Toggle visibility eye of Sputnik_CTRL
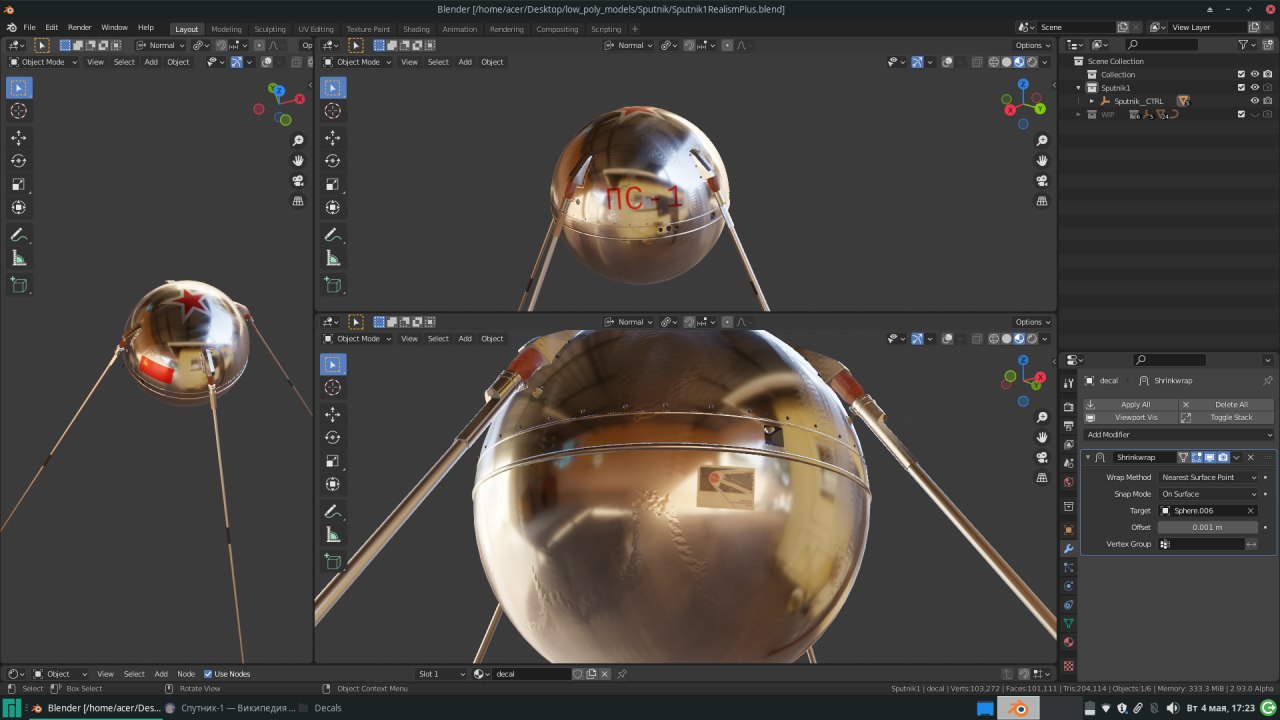Viewport: 1280px width, 720px height. (x=1255, y=101)
